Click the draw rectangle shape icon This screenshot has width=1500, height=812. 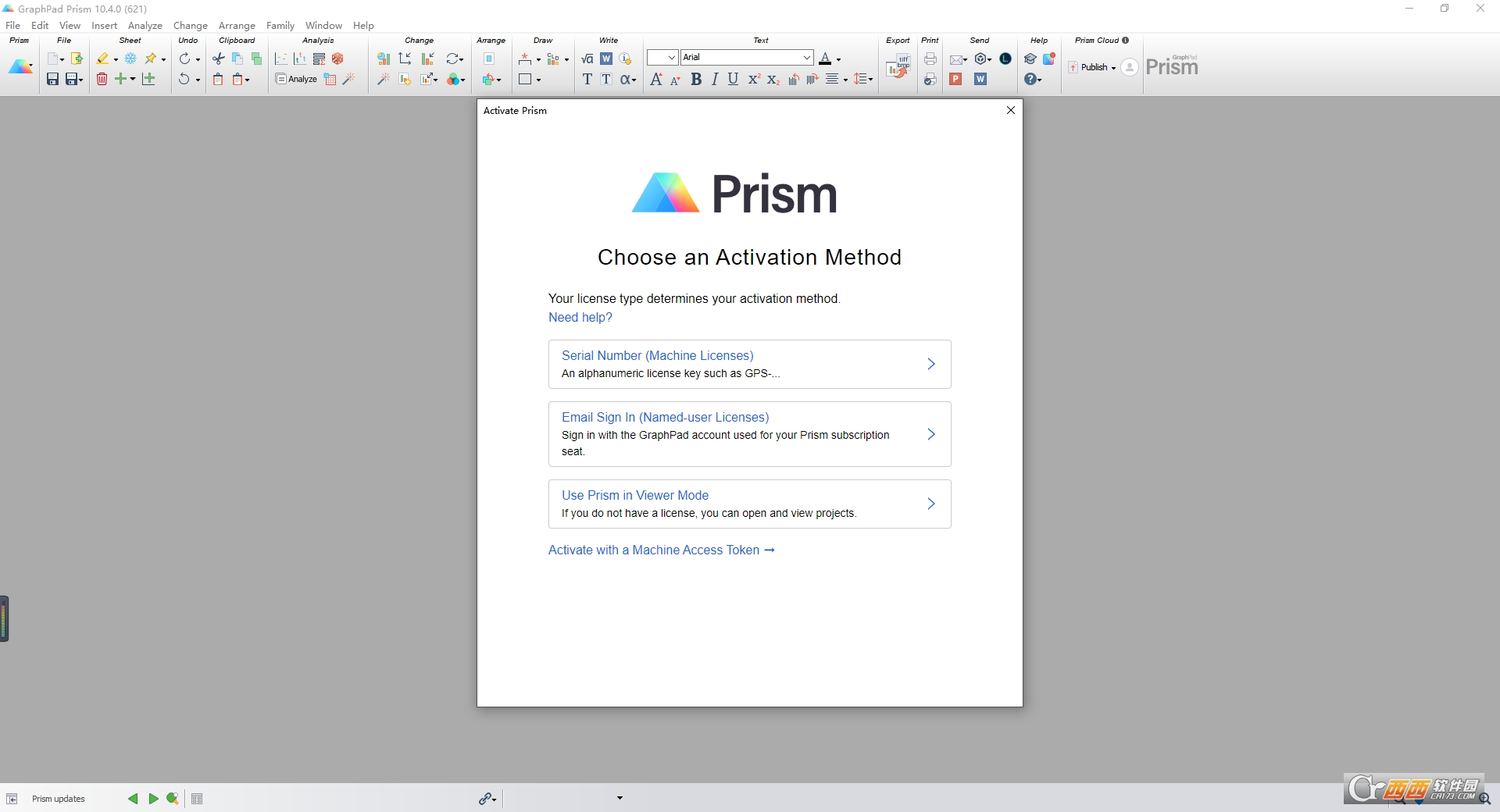[525, 79]
